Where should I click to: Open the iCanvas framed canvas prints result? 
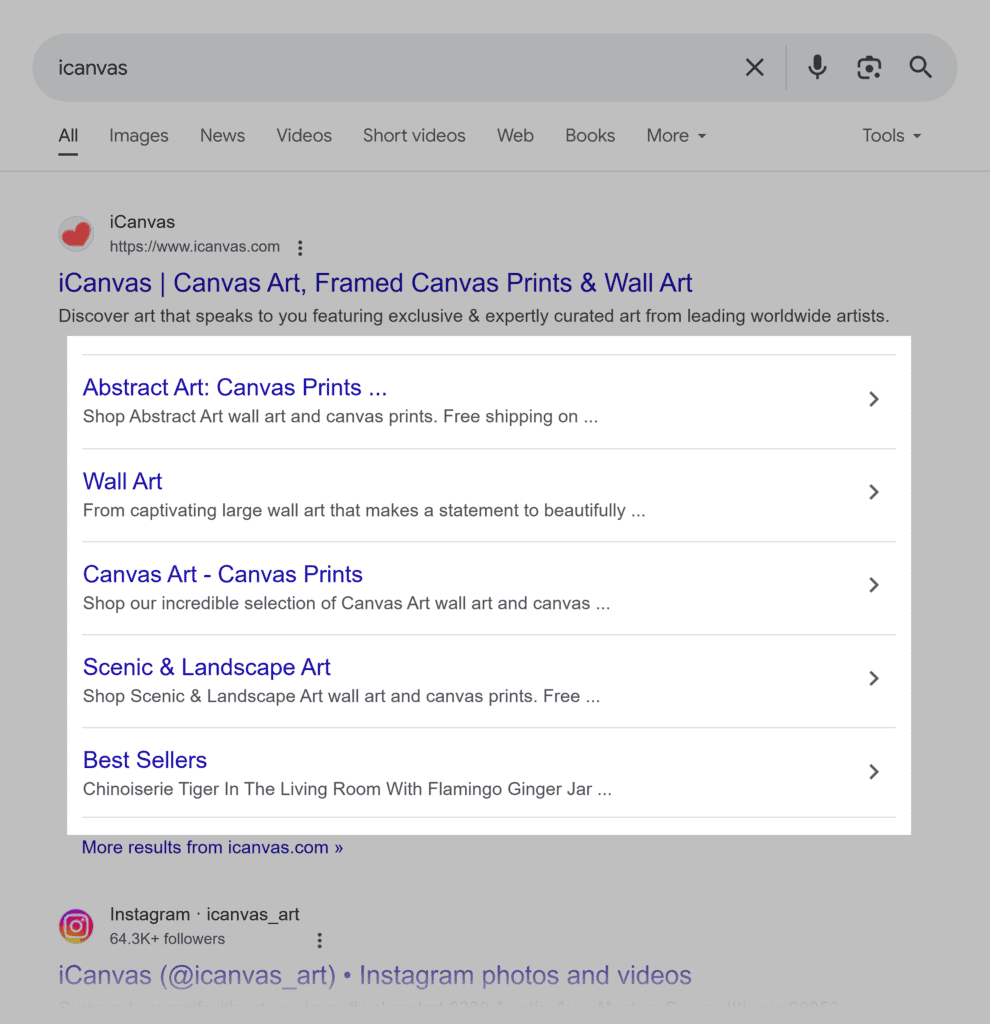point(375,283)
